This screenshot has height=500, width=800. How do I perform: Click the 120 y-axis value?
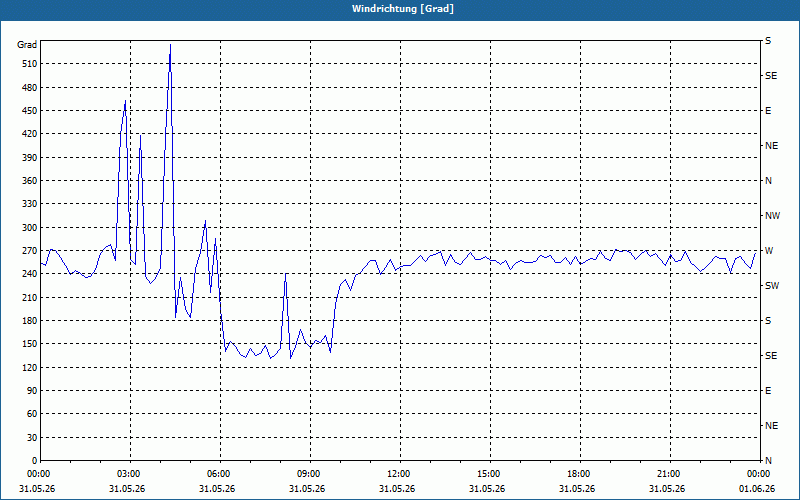click(30, 367)
